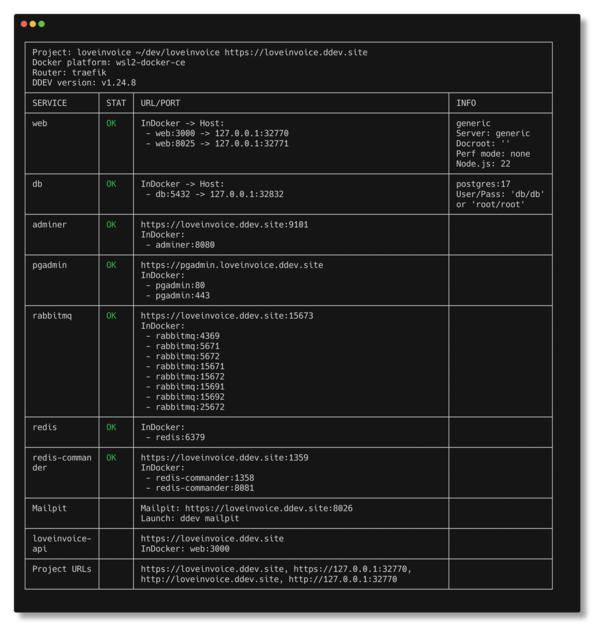The width and height of the screenshot is (600, 632).
Task: Click the redis-commander:8081 port line
Action: (200, 488)
